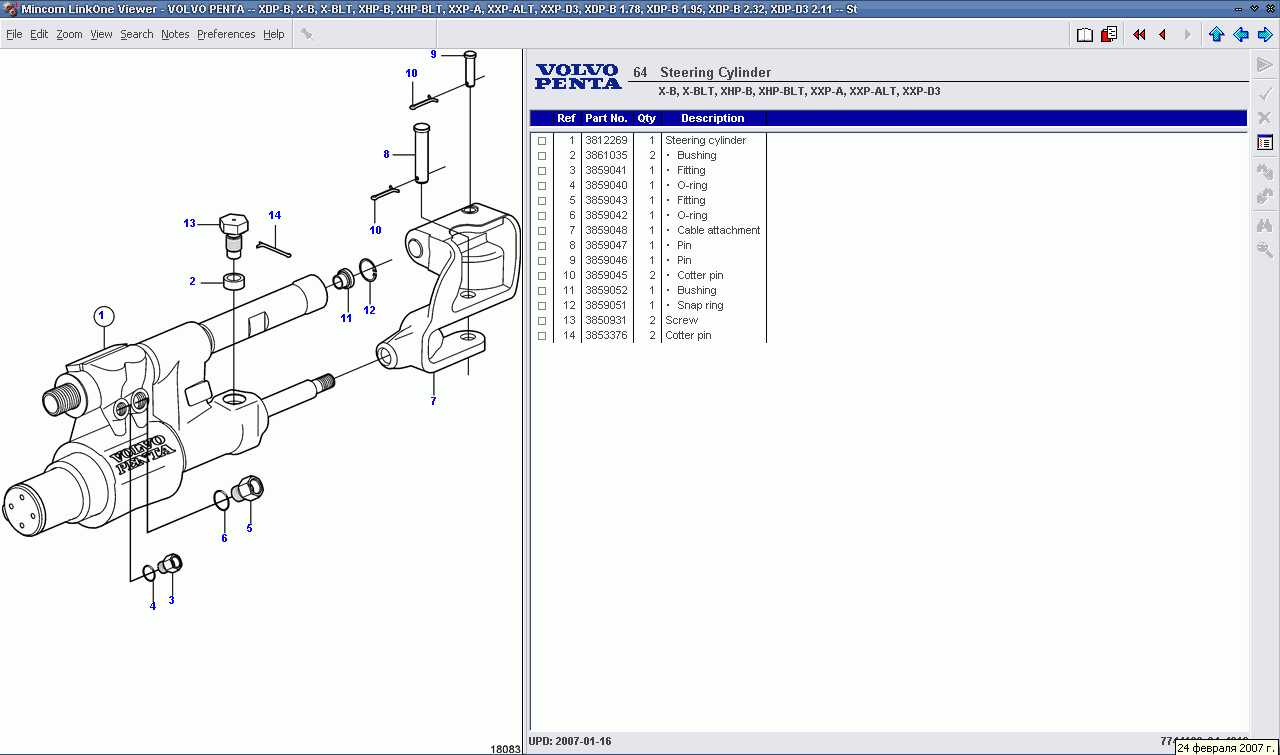Click callout 3 at the bottom fitting
The image size is (1280, 755).
(171, 600)
